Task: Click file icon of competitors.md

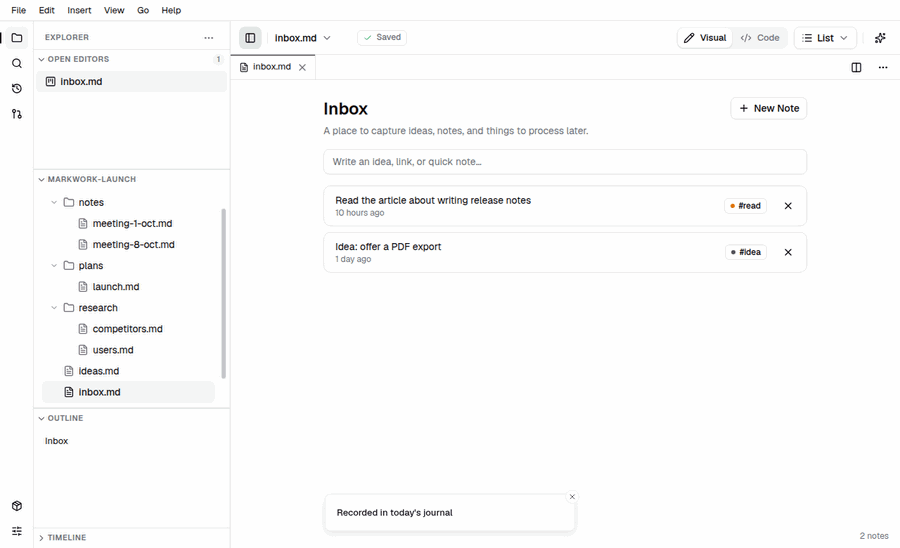Action: 83,329
